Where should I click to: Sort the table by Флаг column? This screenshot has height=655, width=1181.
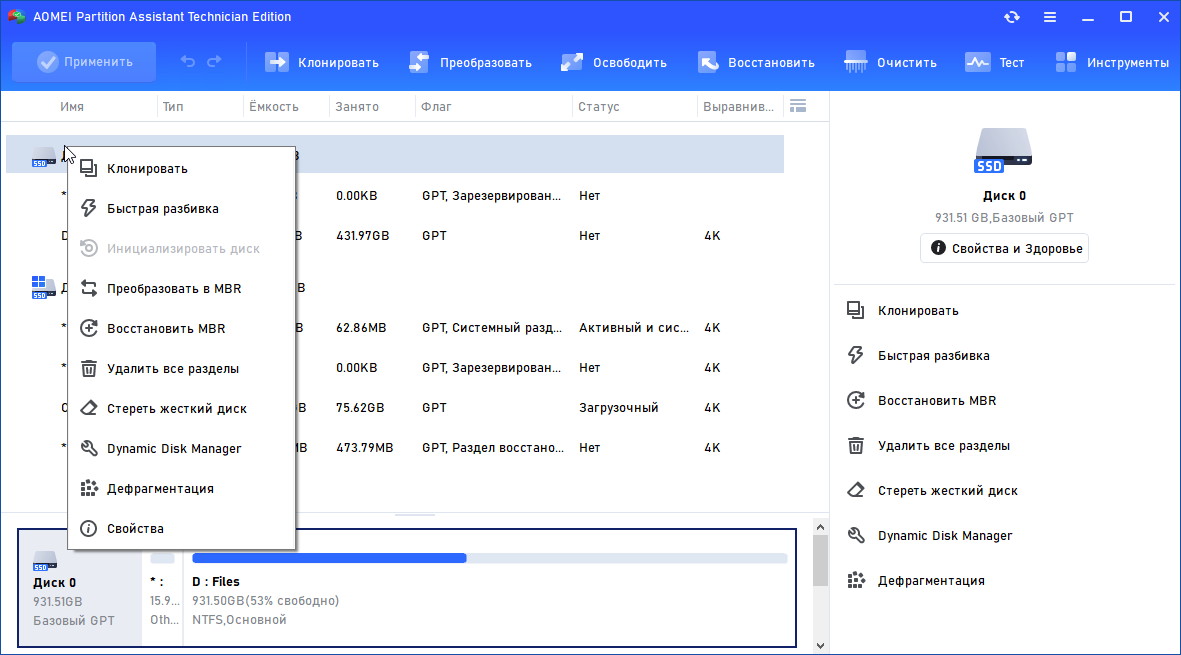436,107
